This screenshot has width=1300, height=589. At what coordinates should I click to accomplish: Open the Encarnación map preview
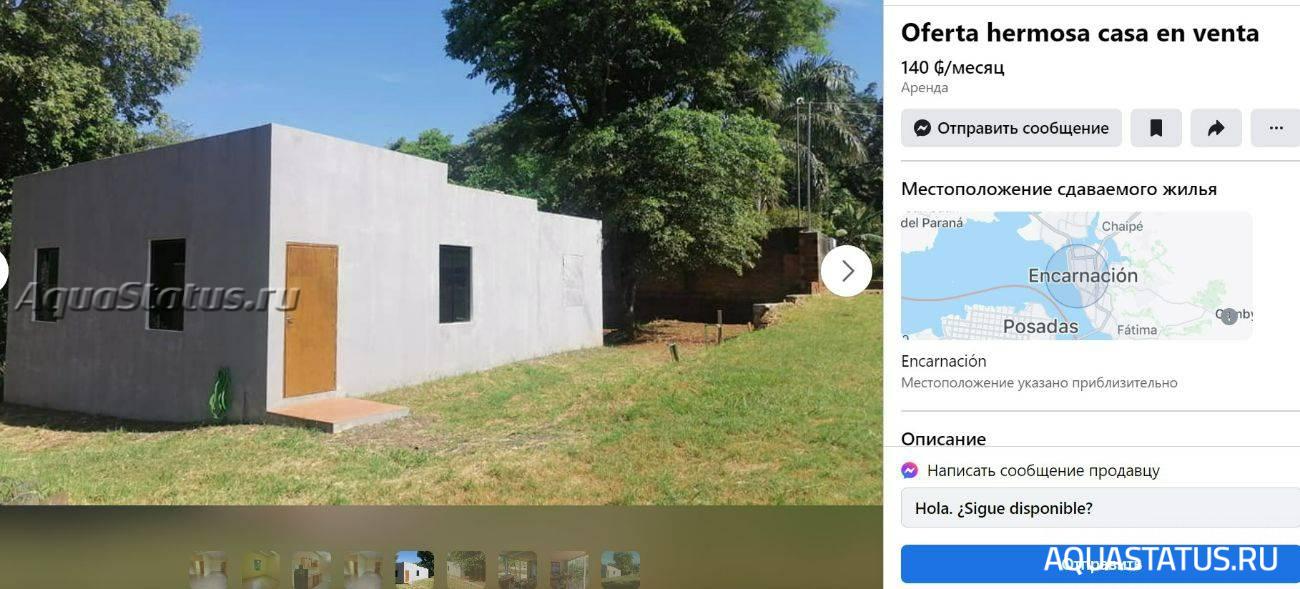point(1077,275)
